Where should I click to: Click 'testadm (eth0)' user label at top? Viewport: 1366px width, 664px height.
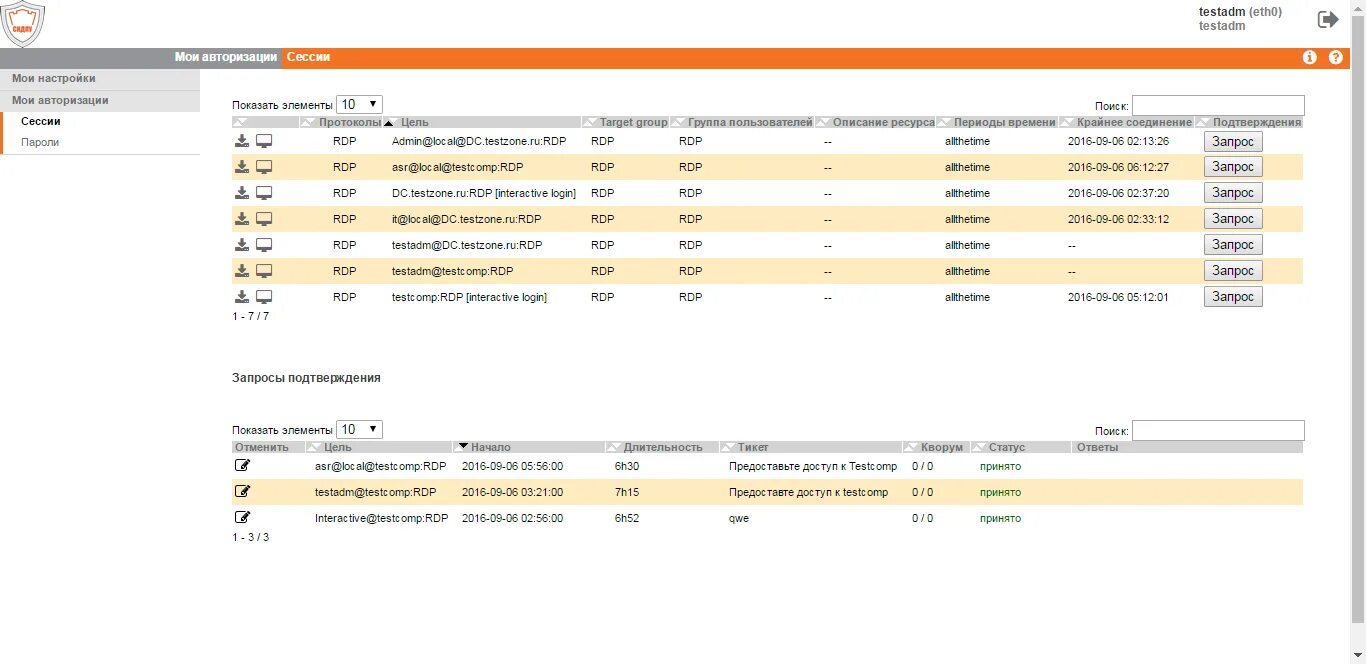click(x=1240, y=12)
